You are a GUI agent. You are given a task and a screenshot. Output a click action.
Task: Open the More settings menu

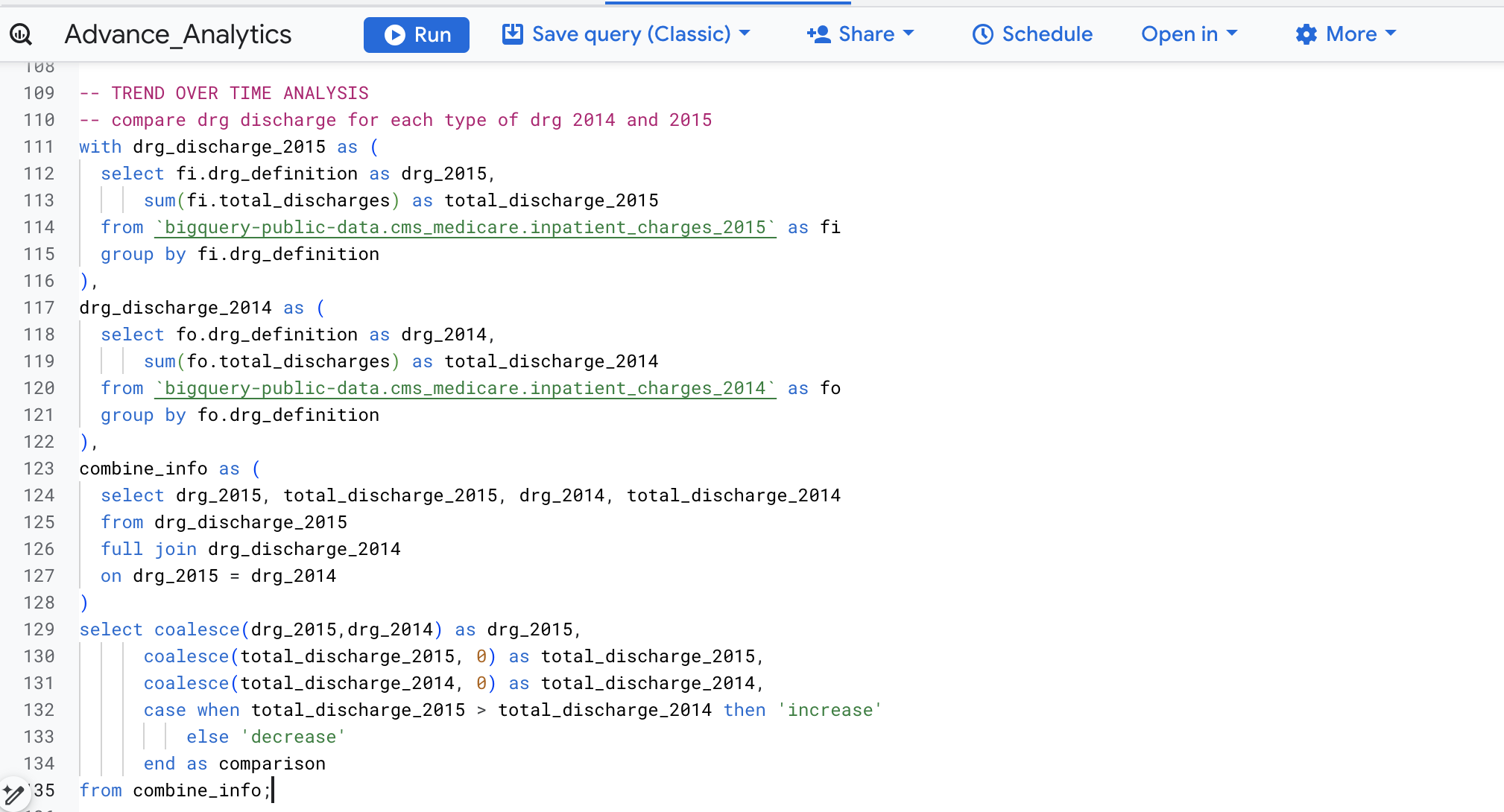[1346, 34]
